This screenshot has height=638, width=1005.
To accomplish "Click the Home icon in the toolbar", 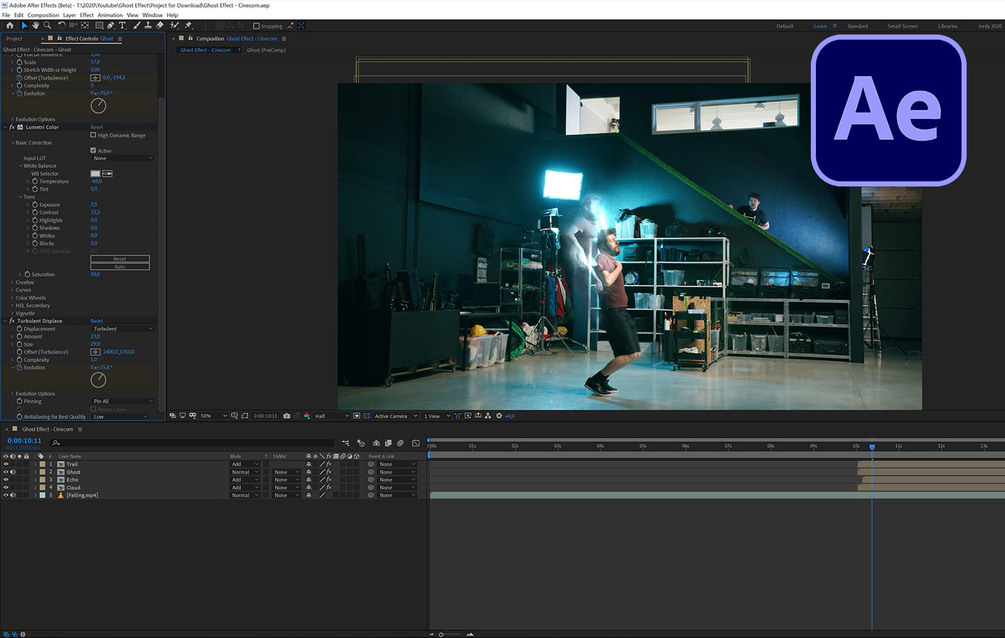I will 10,26.
